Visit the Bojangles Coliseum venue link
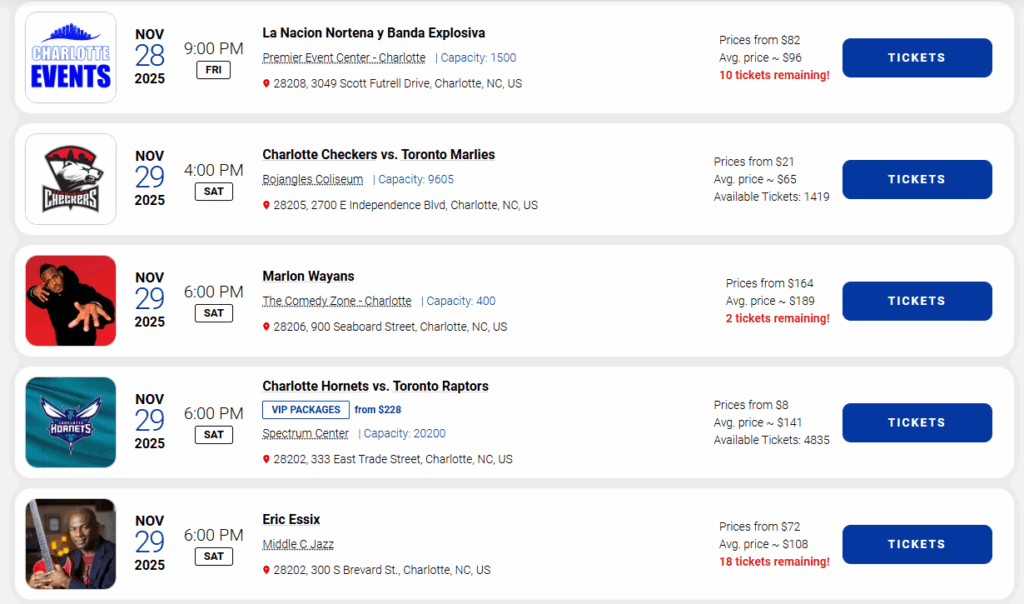1024x604 pixels. click(x=312, y=180)
